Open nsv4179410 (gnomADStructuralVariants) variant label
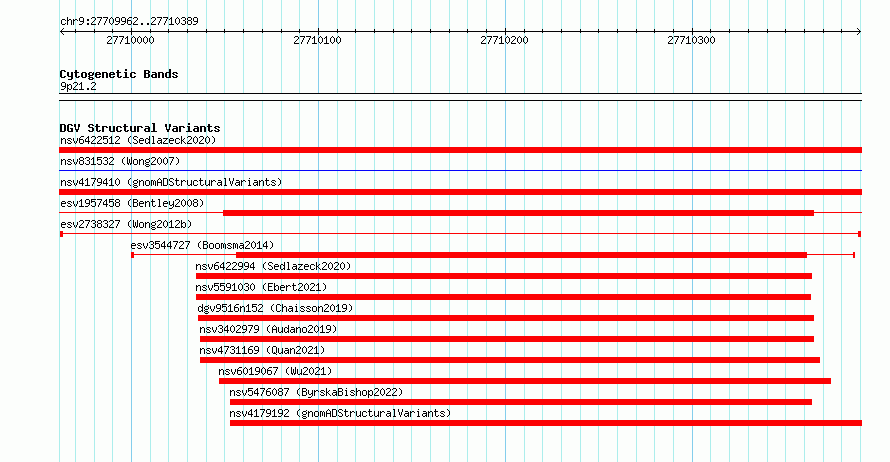This screenshot has height=462, width=890. pyautogui.click(x=171, y=182)
